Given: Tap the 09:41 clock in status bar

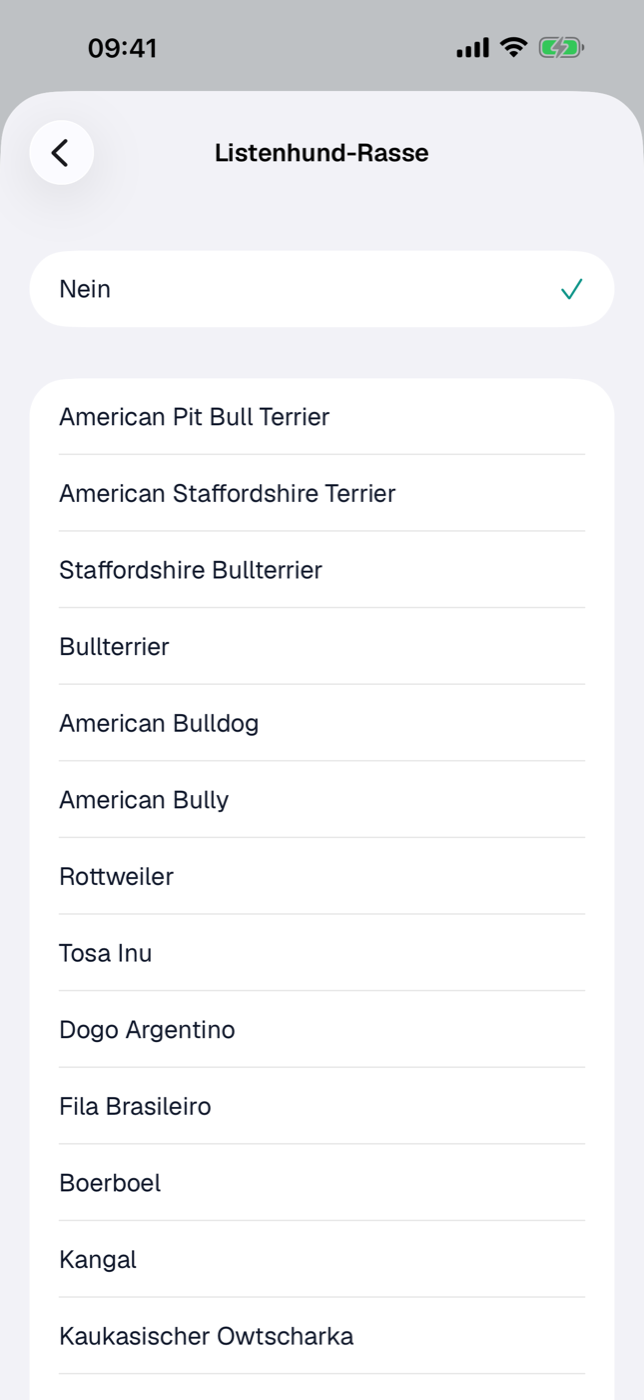Looking at the screenshot, I should point(122,48).
